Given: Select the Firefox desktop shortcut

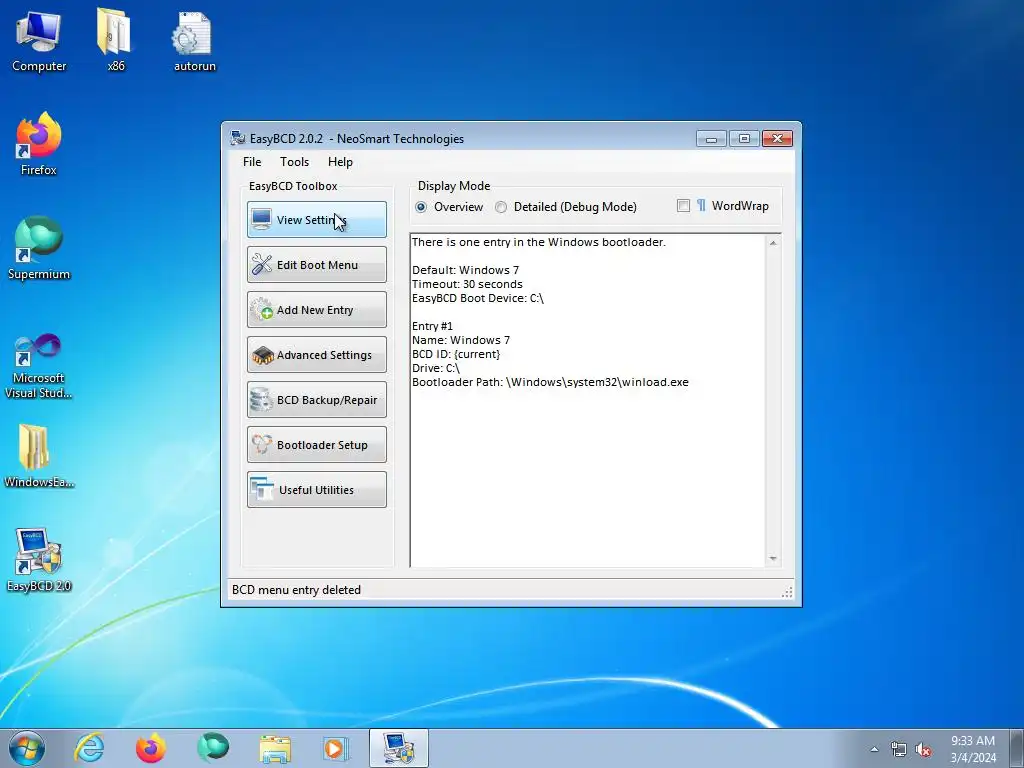Looking at the screenshot, I should (39, 144).
